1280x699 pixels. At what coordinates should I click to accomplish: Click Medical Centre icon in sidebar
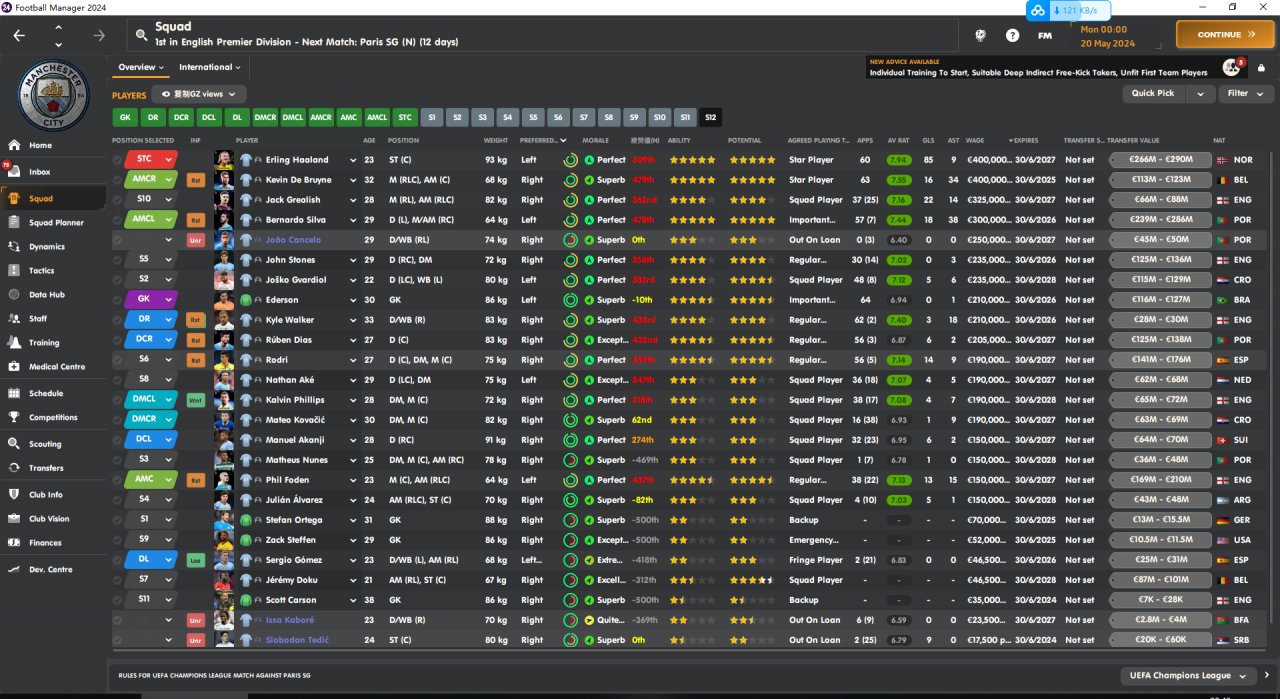point(14,366)
